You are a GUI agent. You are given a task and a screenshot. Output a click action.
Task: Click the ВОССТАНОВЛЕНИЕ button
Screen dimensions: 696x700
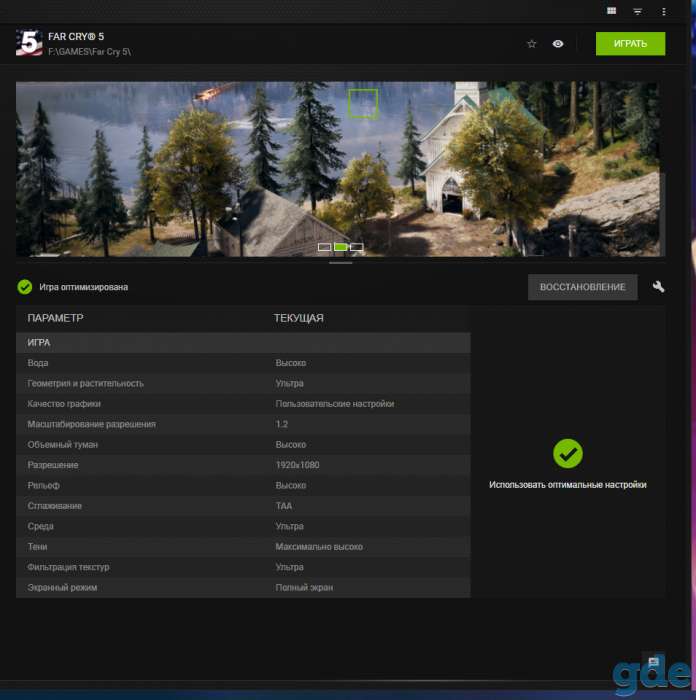pos(582,287)
